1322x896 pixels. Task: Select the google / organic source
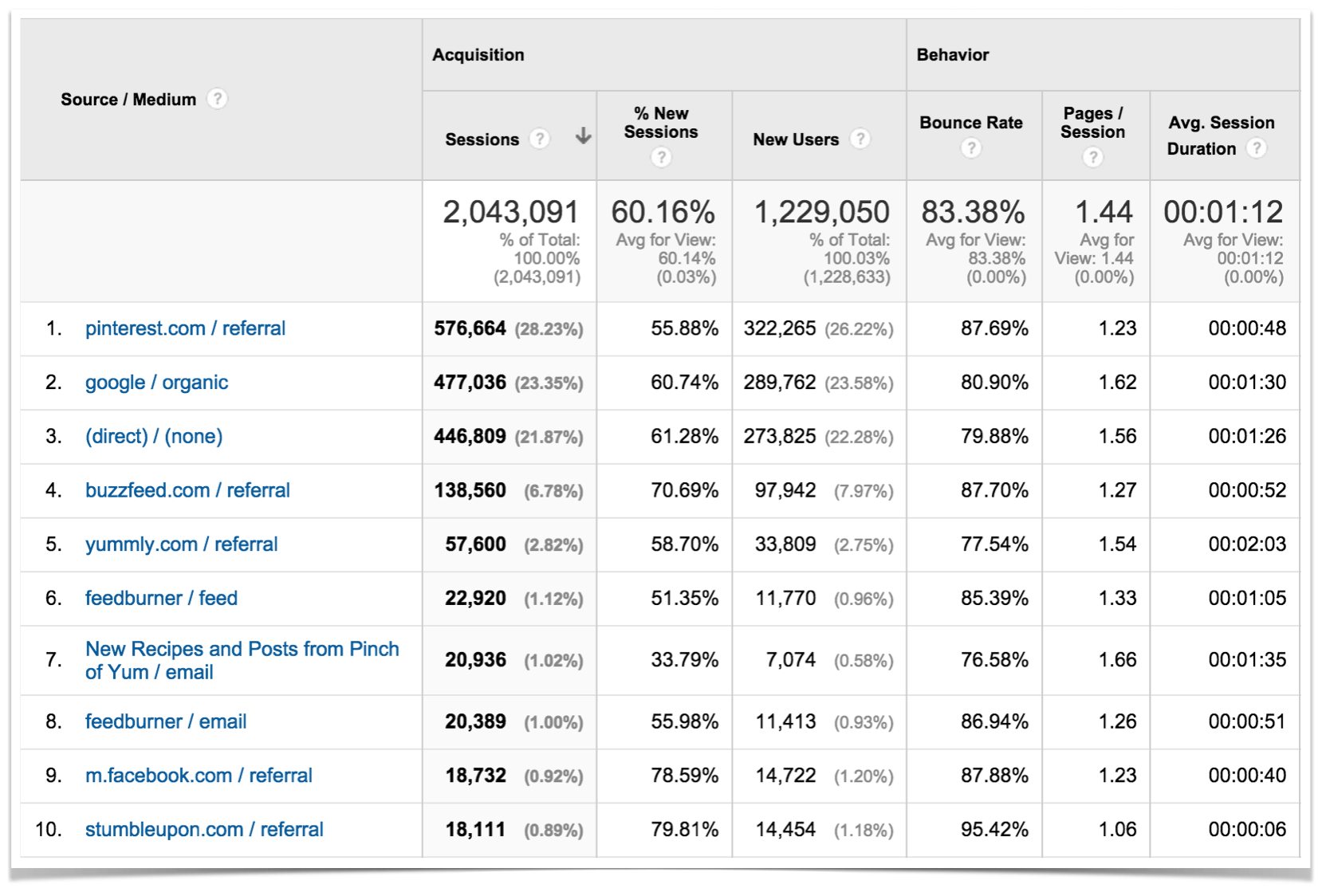156,383
